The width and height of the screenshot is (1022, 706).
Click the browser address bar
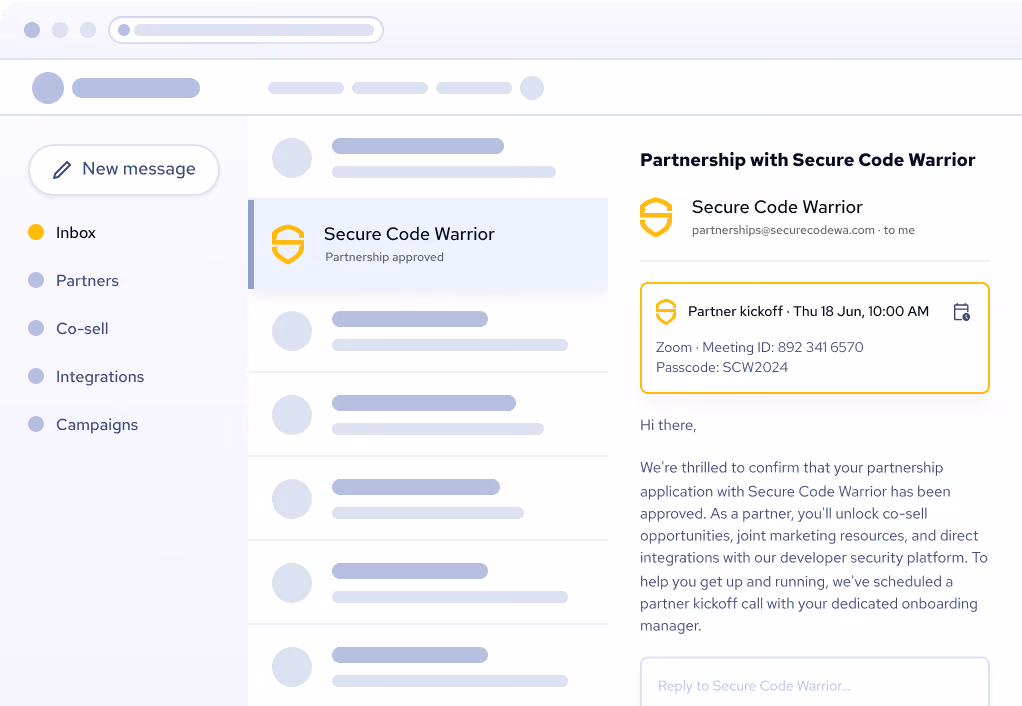click(246, 30)
